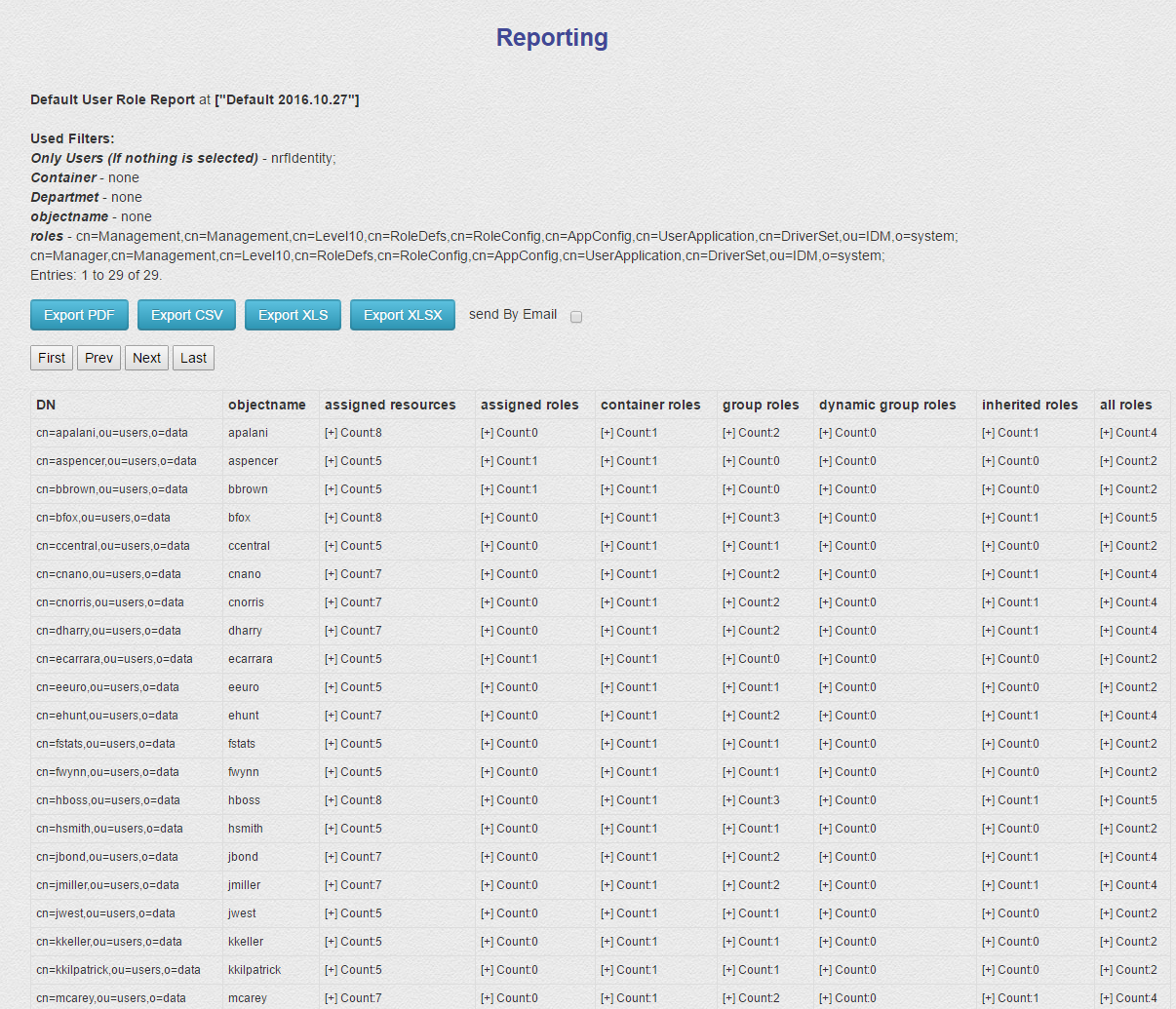Show all roles for hboss

tap(1107, 800)
